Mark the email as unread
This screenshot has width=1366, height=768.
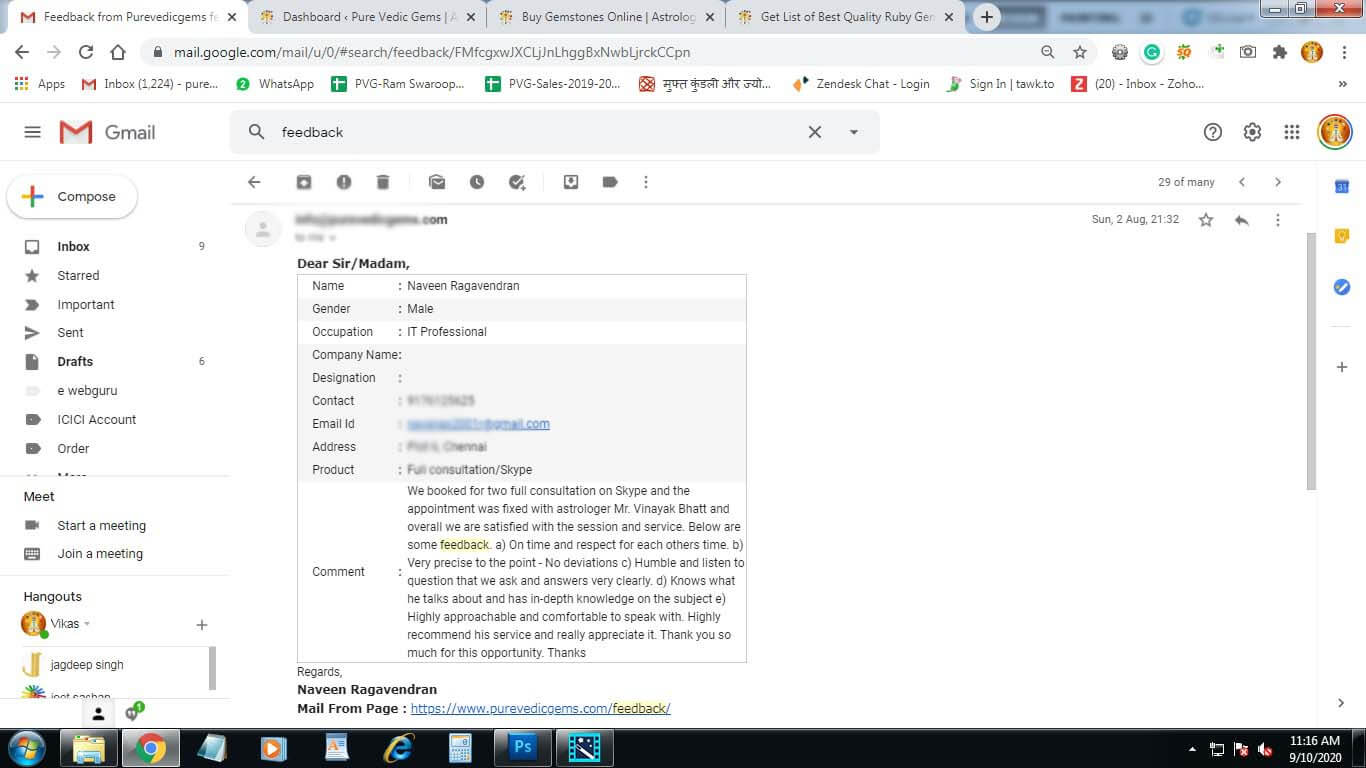437,182
